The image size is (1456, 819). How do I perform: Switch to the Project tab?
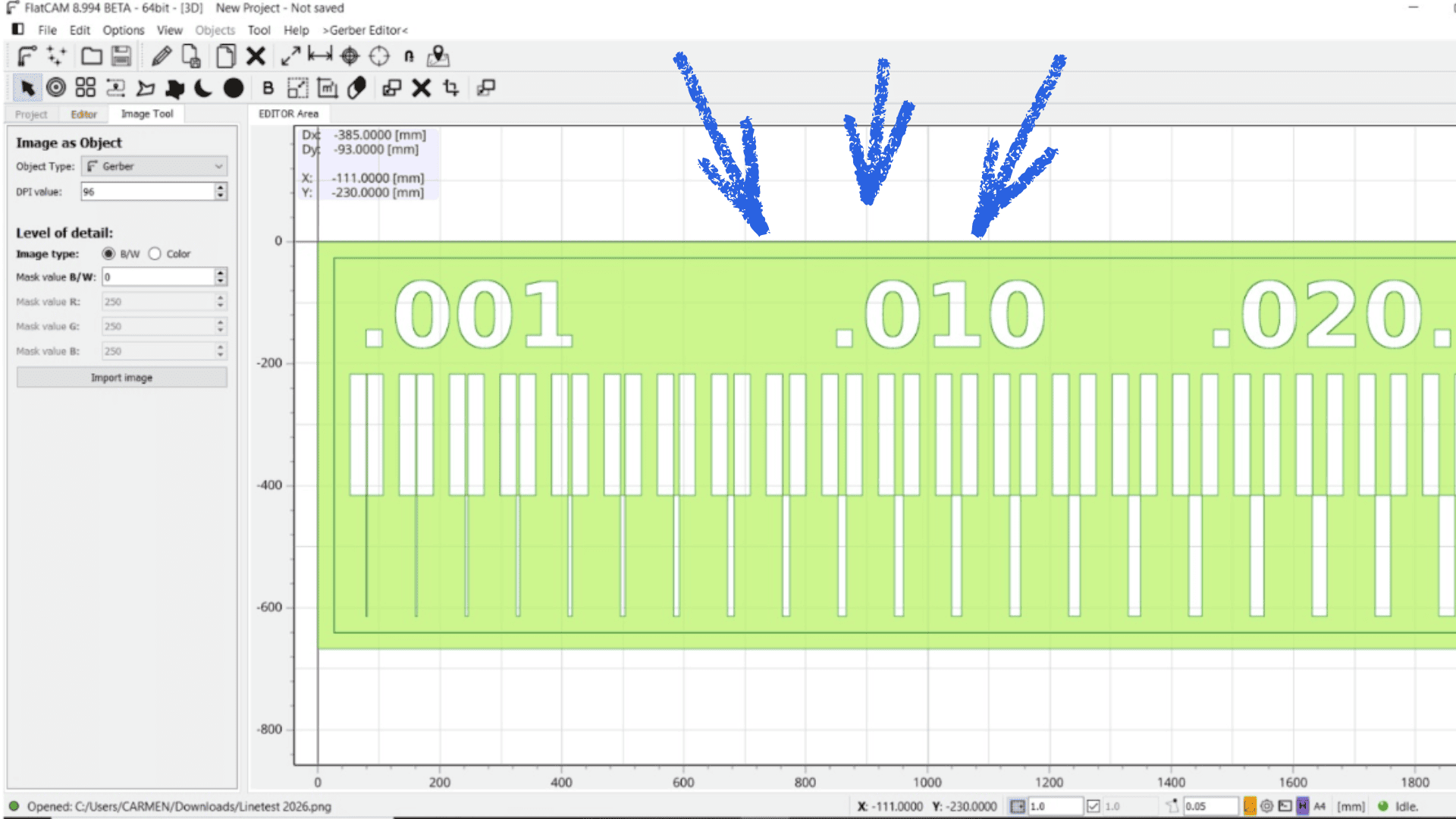(31, 115)
